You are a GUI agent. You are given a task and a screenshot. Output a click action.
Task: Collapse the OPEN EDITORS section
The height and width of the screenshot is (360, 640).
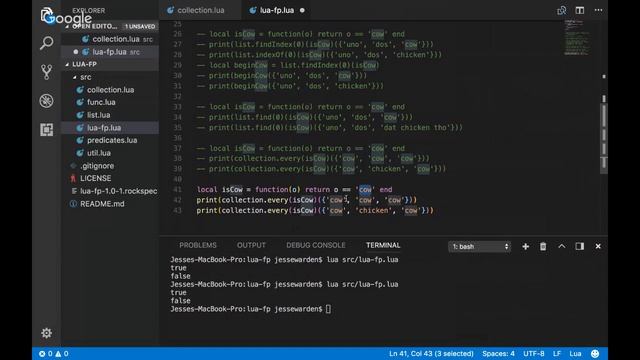coord(95,27)
